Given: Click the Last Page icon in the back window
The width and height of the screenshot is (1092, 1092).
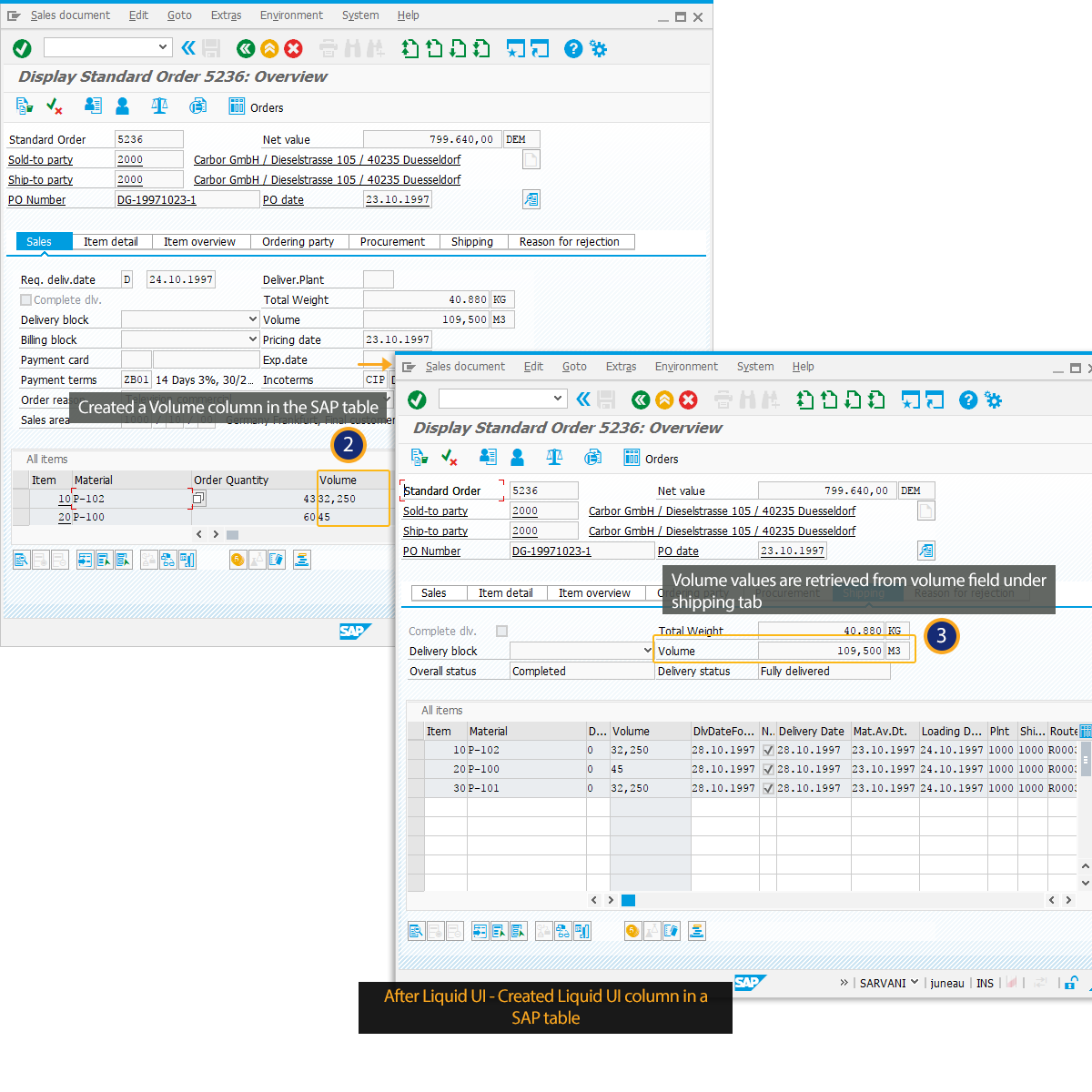Looking at the screenshot, I should coord(481,48).
